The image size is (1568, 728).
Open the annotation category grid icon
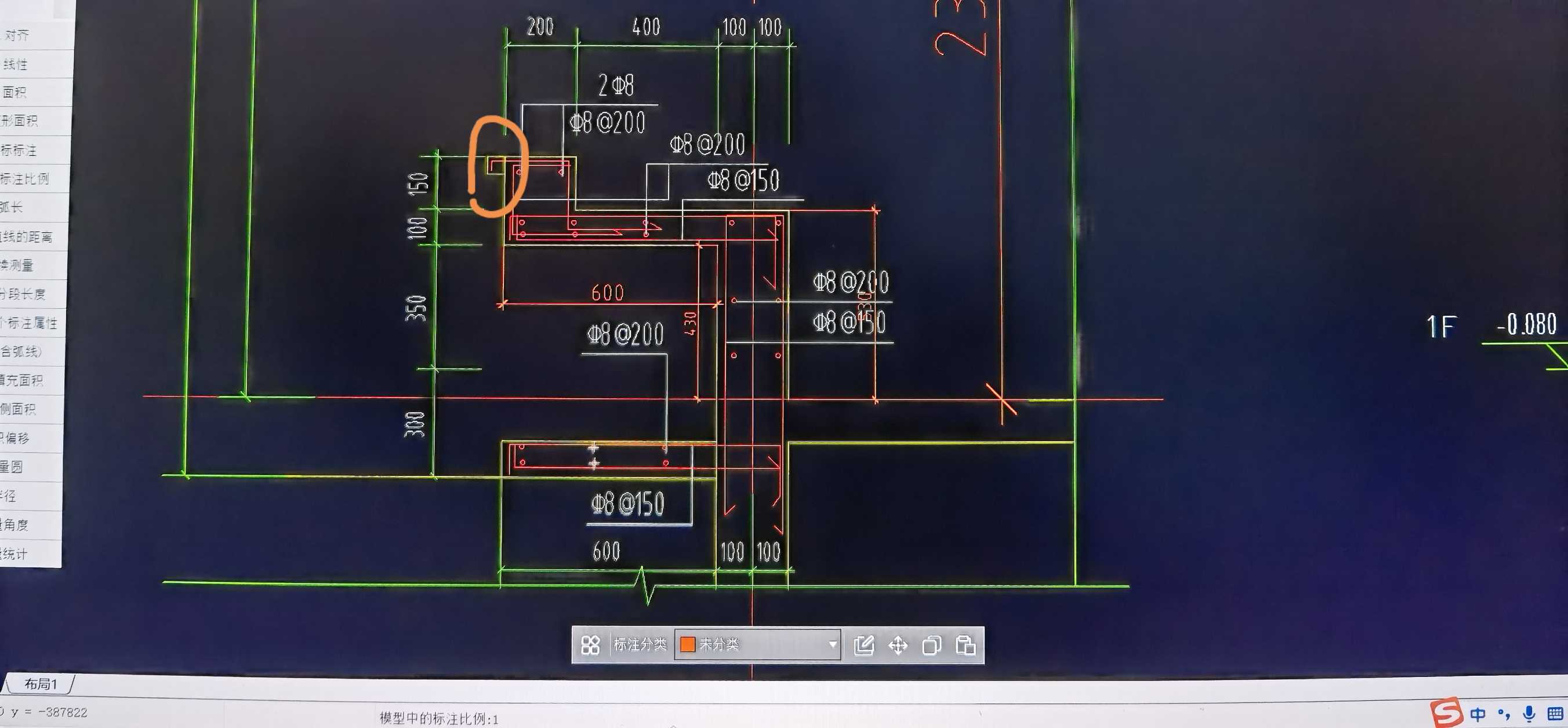point(590,645)
